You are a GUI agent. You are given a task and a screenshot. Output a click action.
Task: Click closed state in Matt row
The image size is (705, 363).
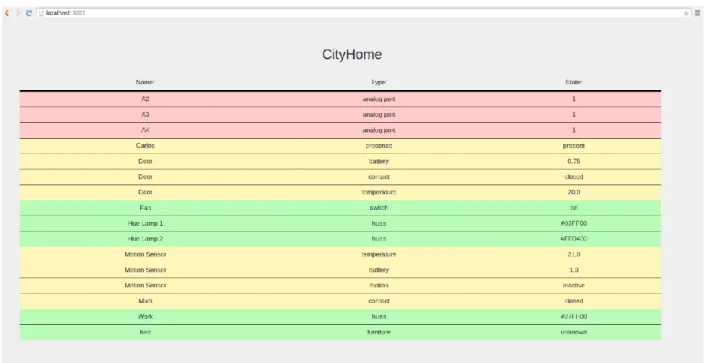(x=574, y=301)
